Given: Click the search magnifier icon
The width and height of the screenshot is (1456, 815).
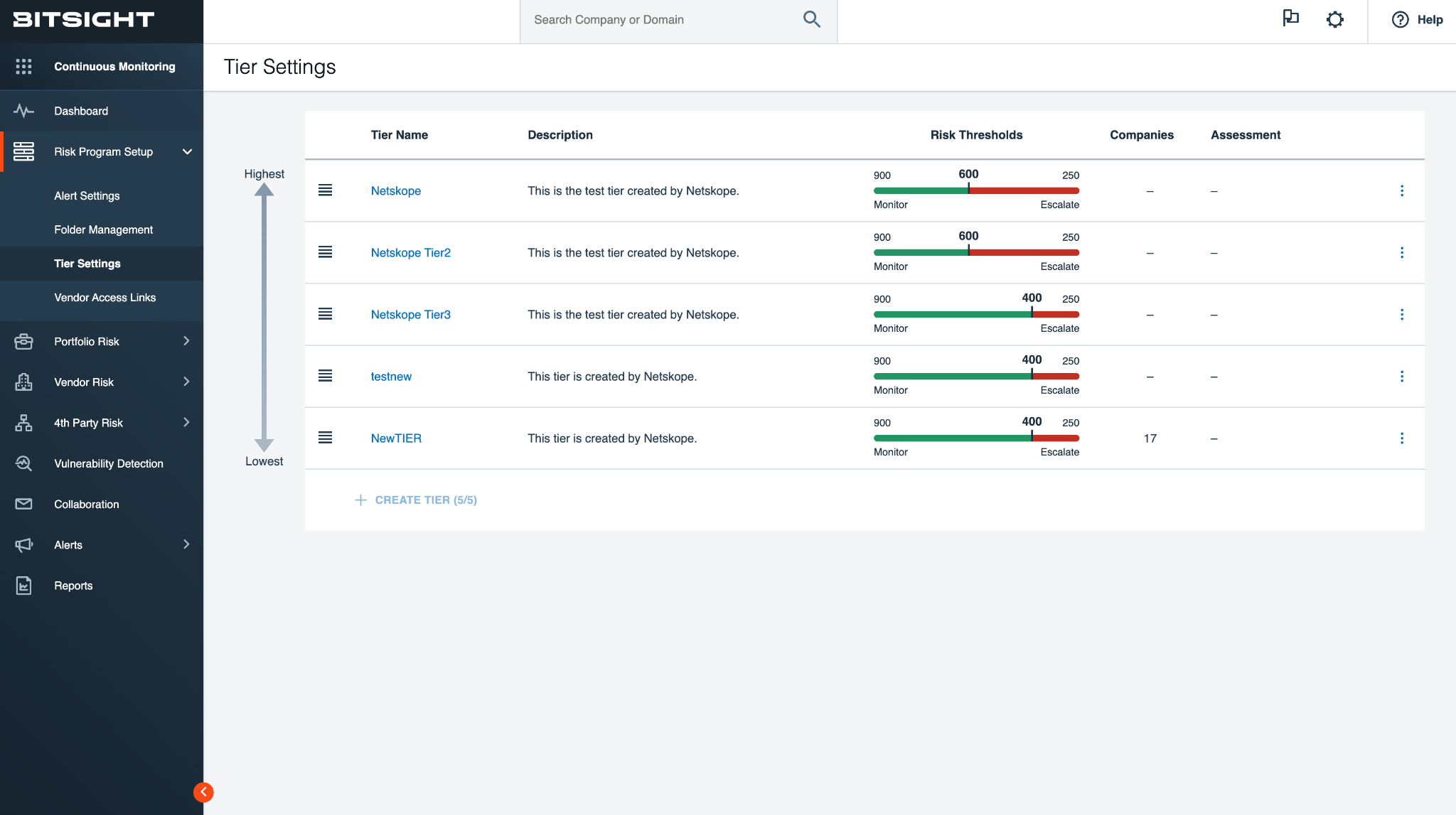Looking at the screenshot, I should point(811,20).
